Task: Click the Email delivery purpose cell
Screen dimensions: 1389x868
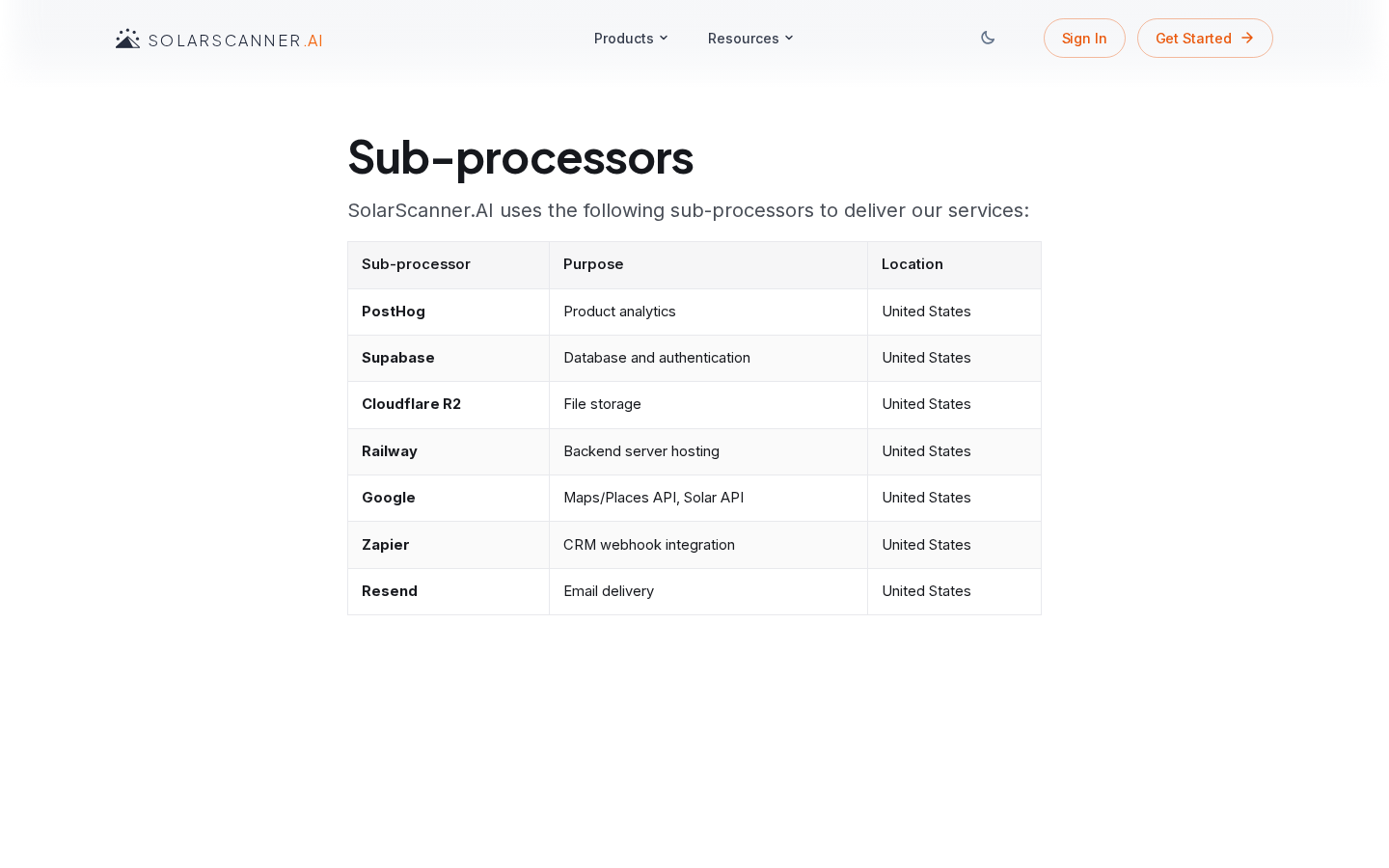Action: (709, 591)
